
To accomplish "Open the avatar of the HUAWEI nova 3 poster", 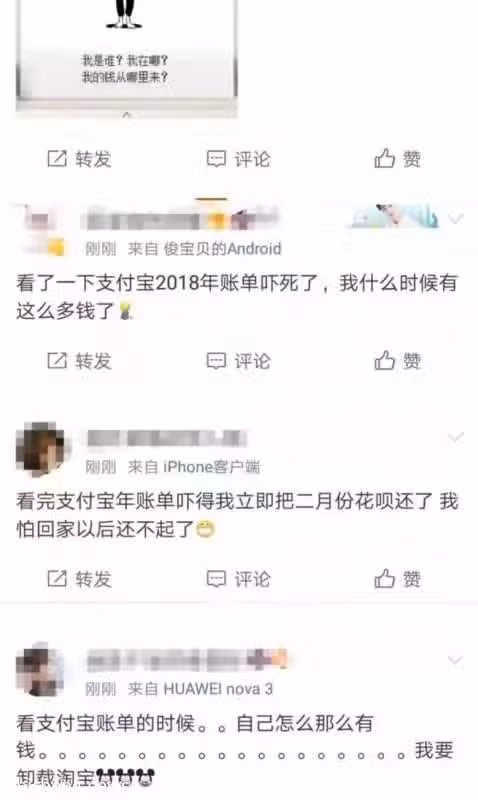I will tap(40, 670).
